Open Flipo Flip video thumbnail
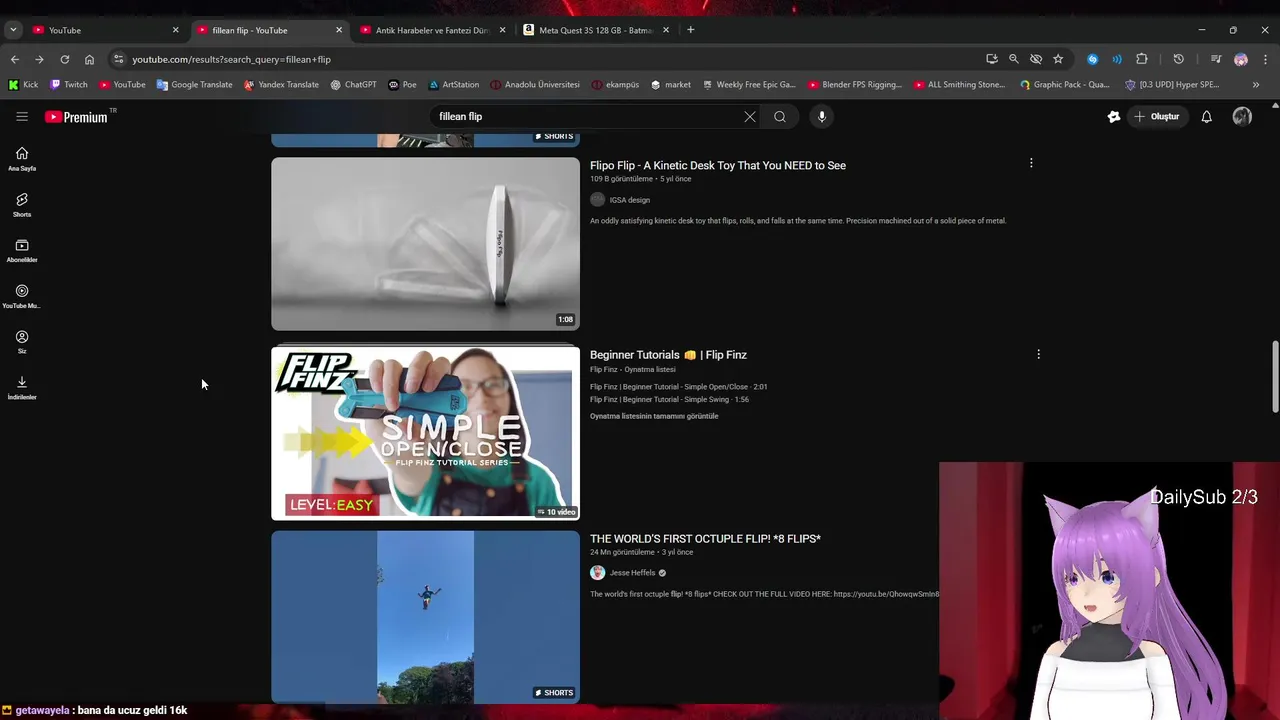The height and width of the screenshot is (720, 1280). click(x=425, y=244)
